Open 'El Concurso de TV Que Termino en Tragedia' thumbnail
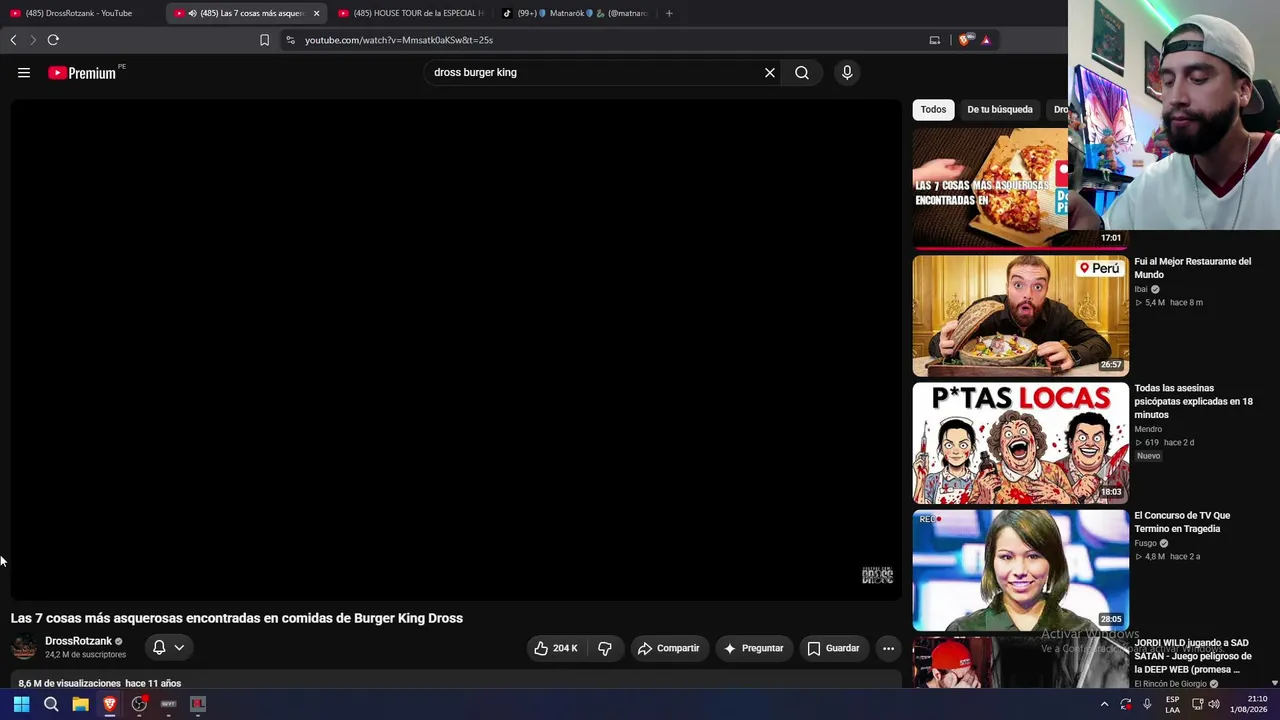This screenshot has width=1280, height=720. (1021, 570)
